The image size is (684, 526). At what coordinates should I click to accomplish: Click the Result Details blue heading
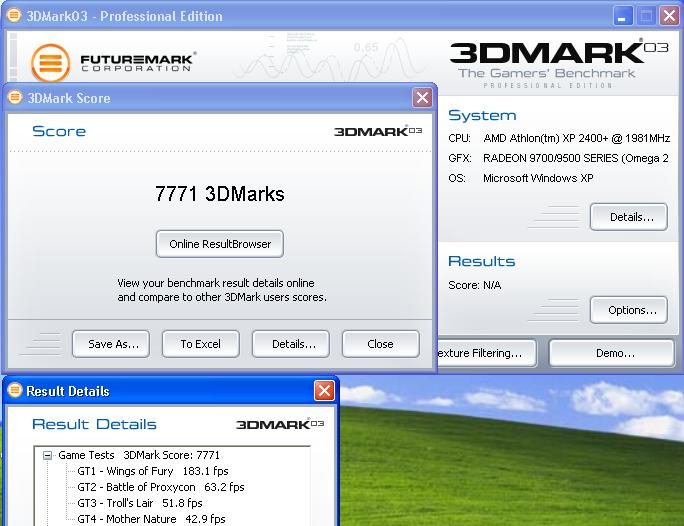click(x=94, y=424)
